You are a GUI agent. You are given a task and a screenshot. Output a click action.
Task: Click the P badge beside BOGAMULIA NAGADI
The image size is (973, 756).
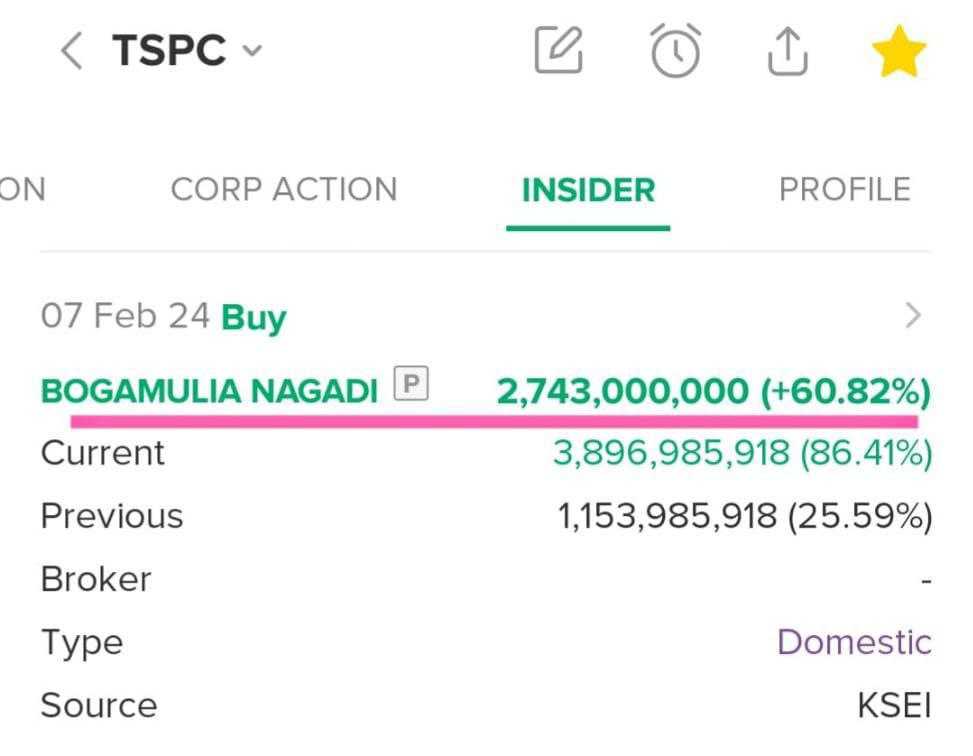click(x=411, y=383)
